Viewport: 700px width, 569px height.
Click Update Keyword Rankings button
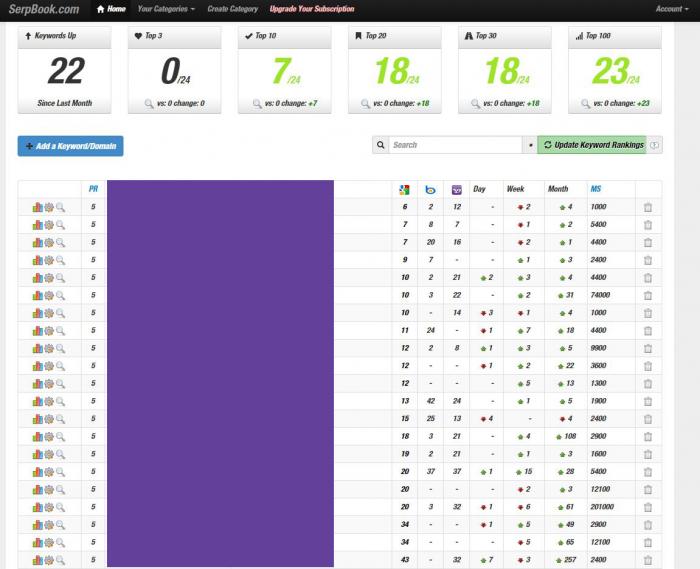click(592, 145)
